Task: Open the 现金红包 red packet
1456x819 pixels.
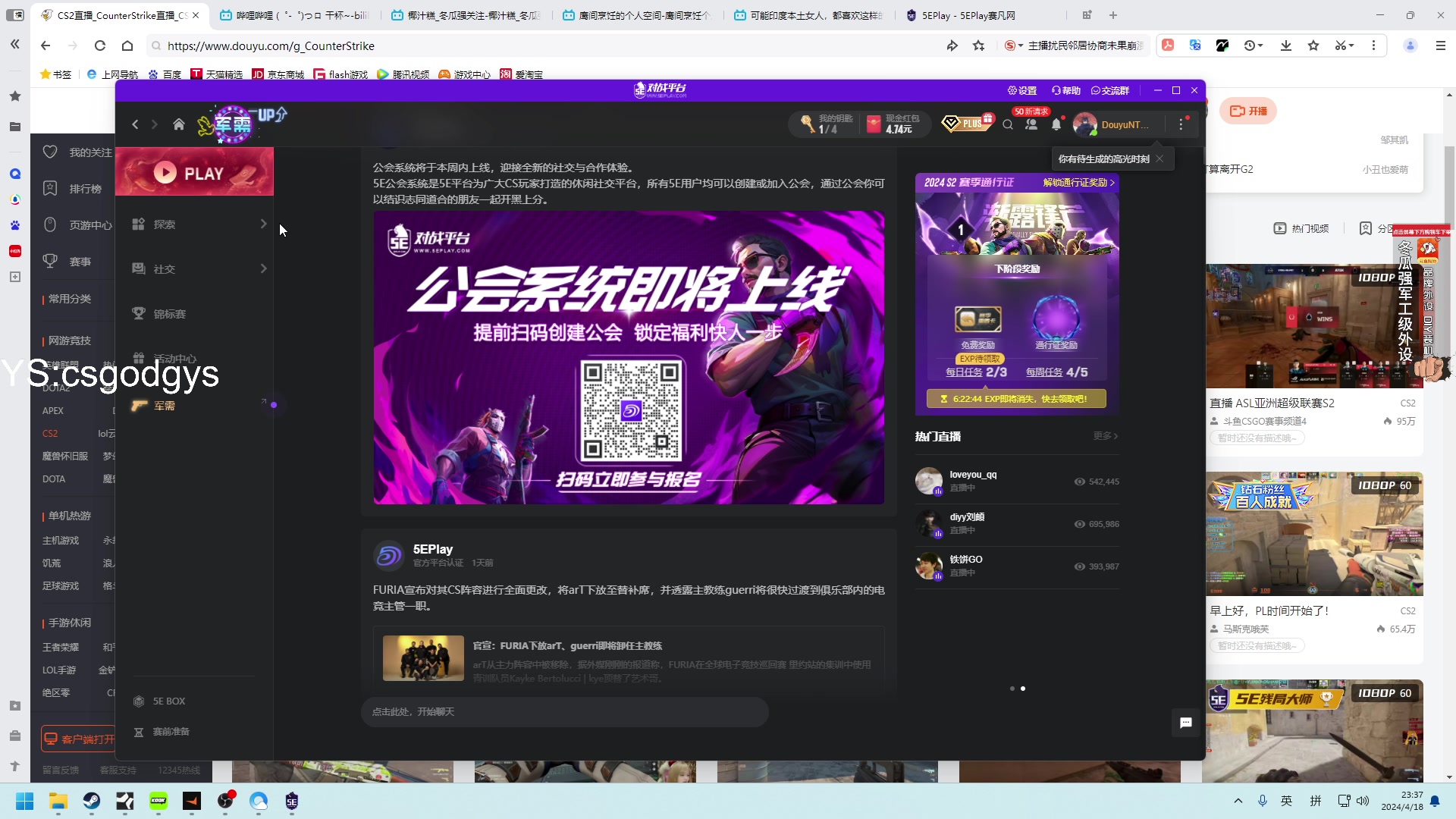Action: click(893, 124)
